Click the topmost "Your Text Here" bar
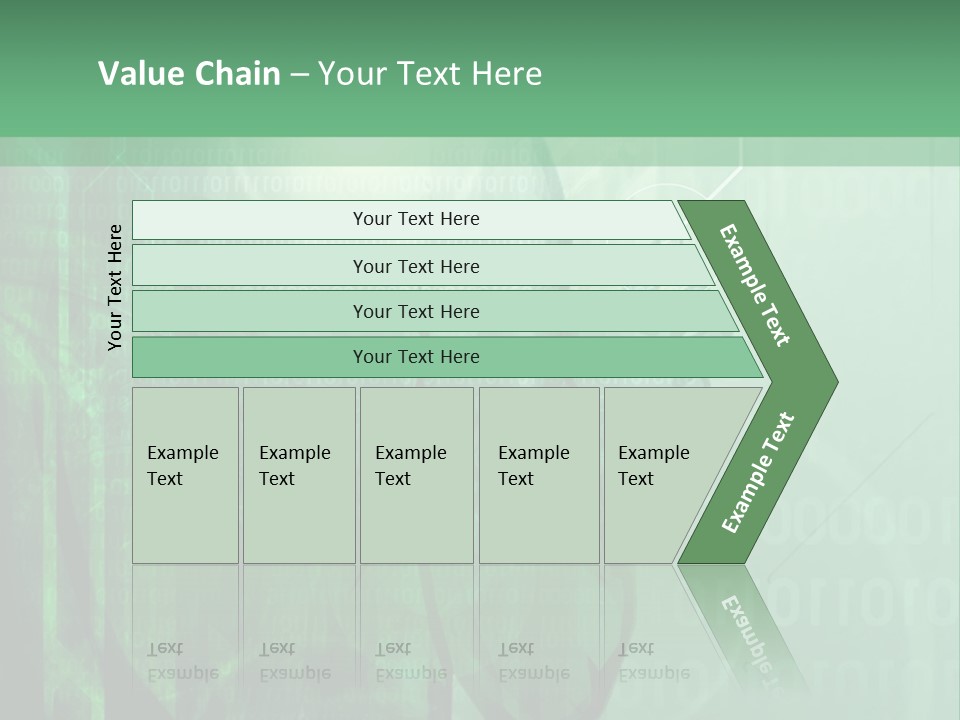Screen dimensions: 960x720 tap(415, 219)
